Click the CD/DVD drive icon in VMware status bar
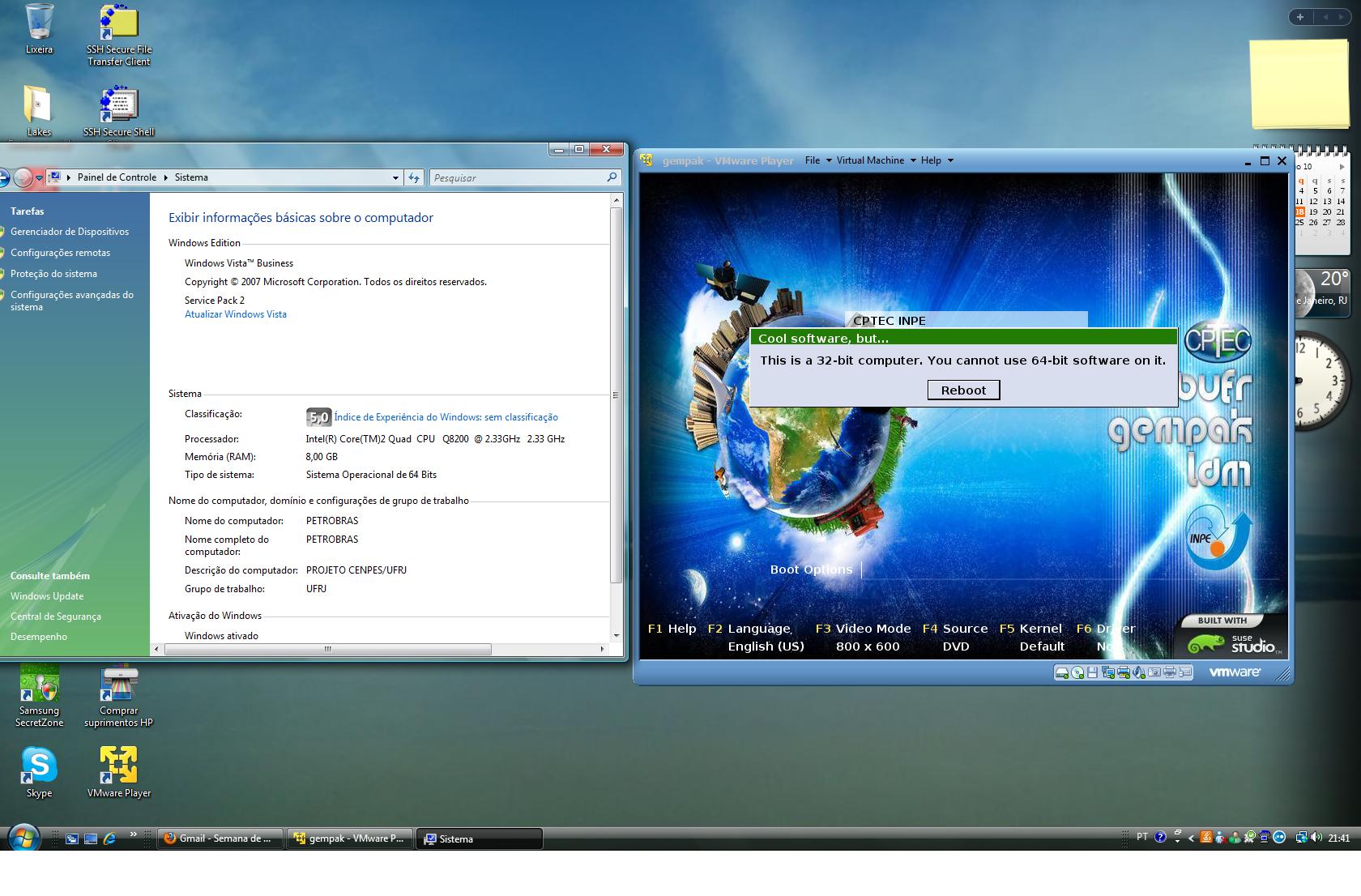Image resolution: width=1361 pixels, height=896 pixels. 1077,672
